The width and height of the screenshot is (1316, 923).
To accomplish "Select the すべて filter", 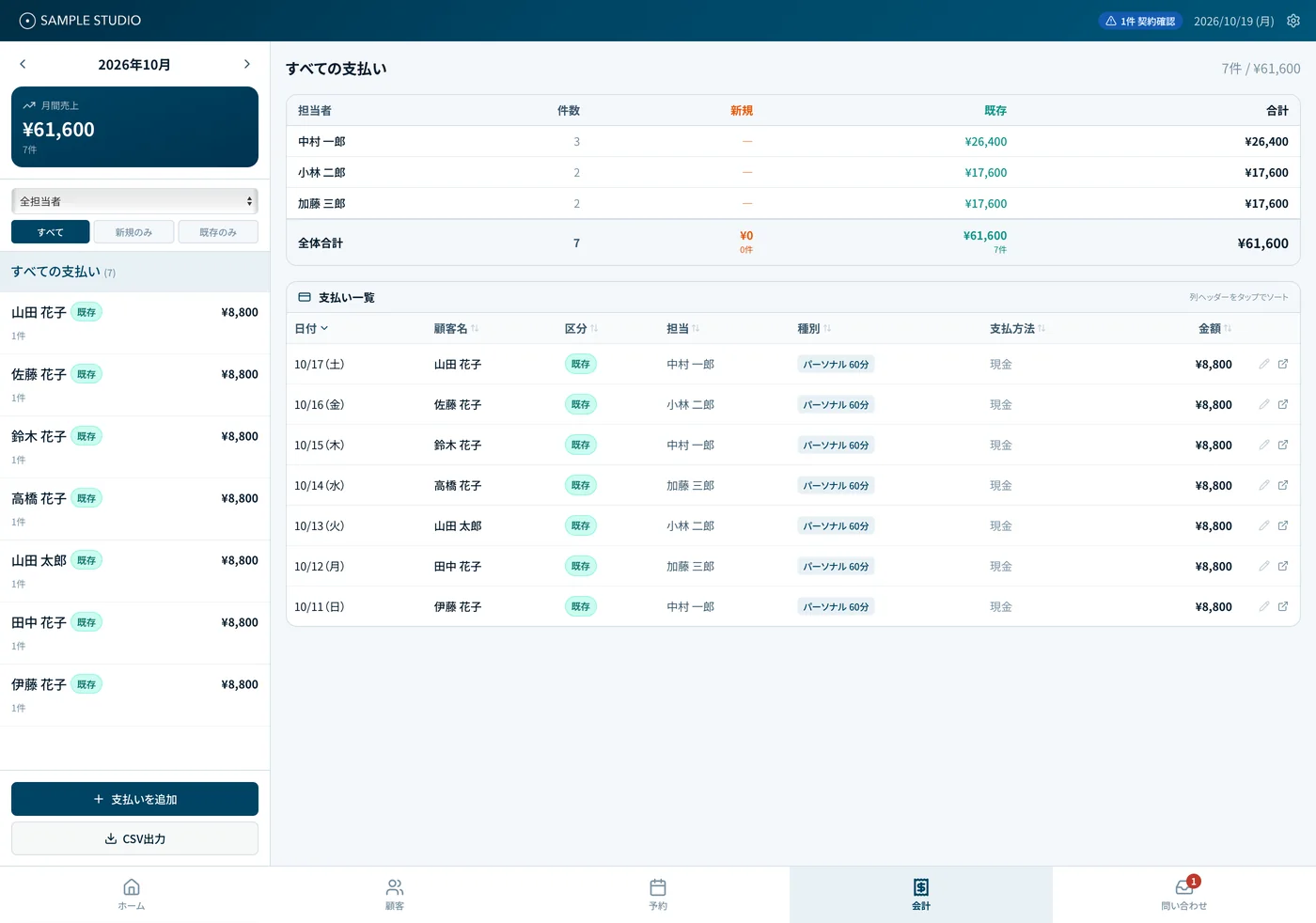I will tap(51, 232).
